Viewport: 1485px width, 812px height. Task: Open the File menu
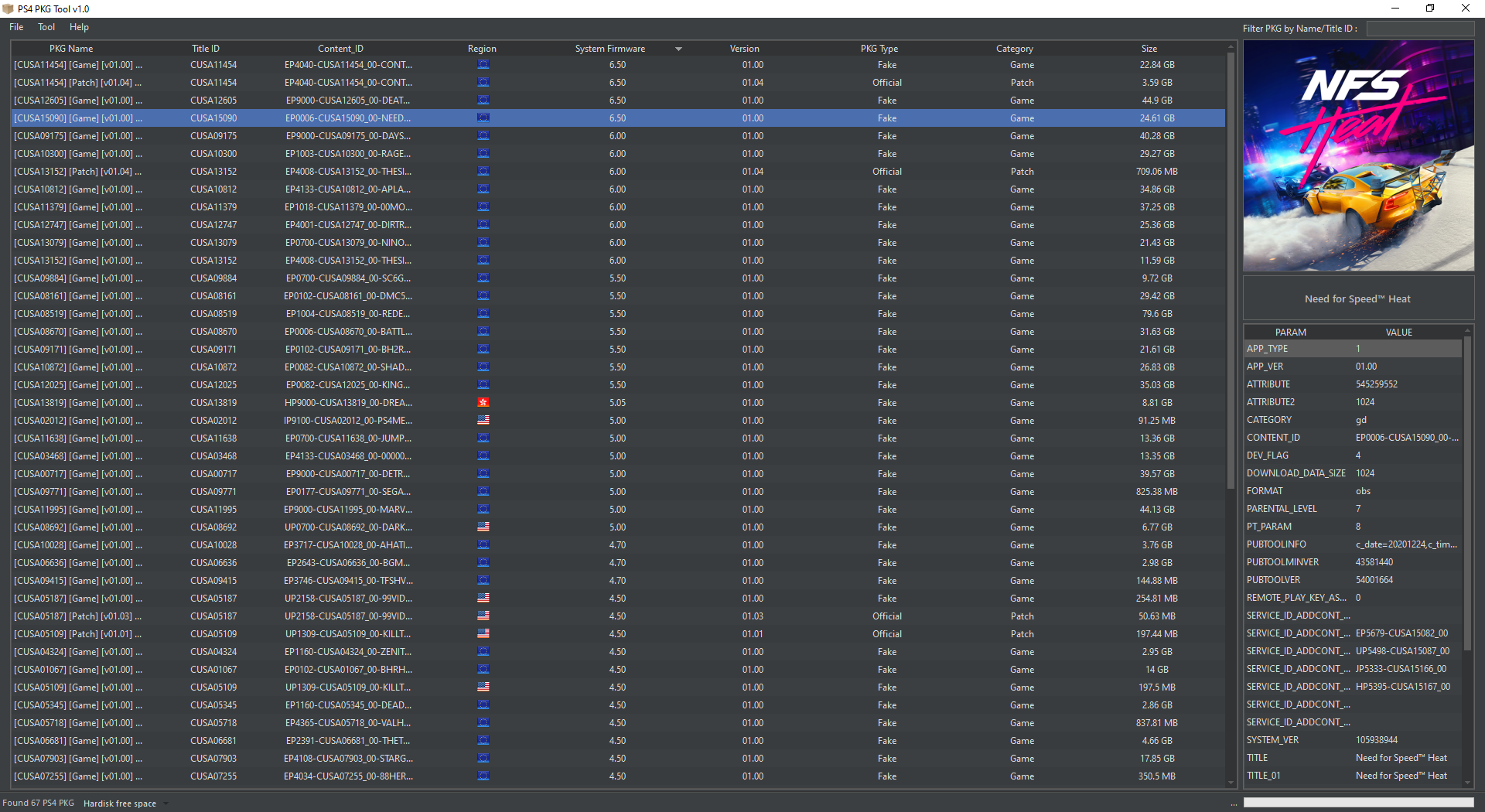click(16, 27)
